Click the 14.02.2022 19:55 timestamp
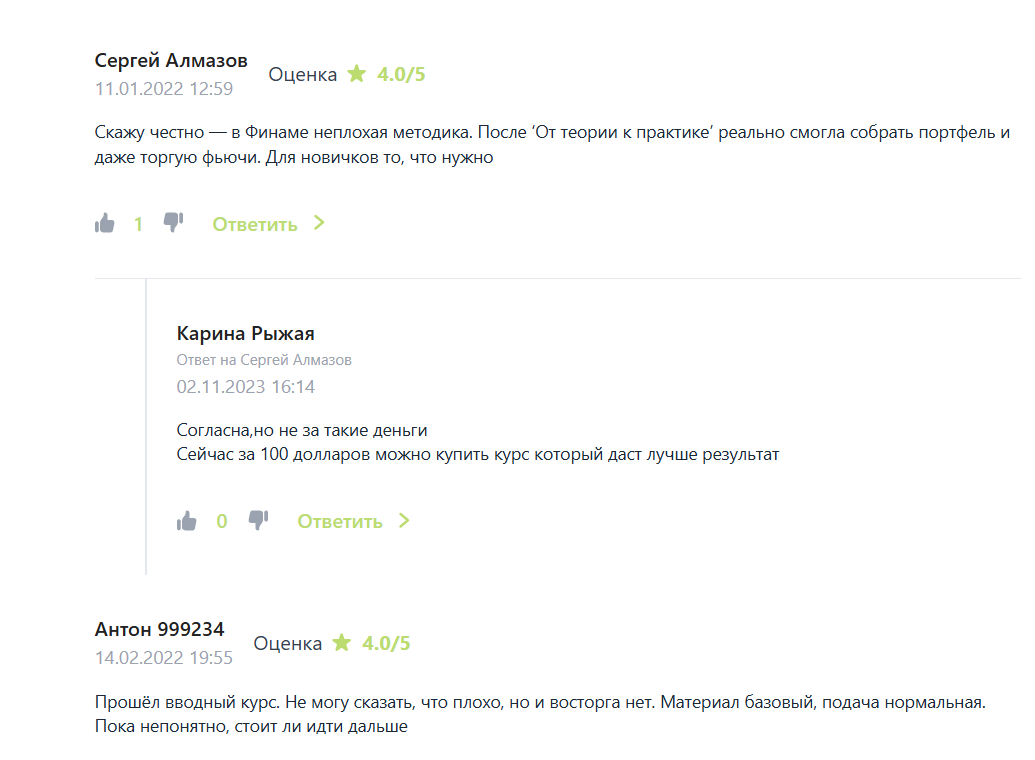The height and width of the screenshot is (760, 1035). point(164,658)
